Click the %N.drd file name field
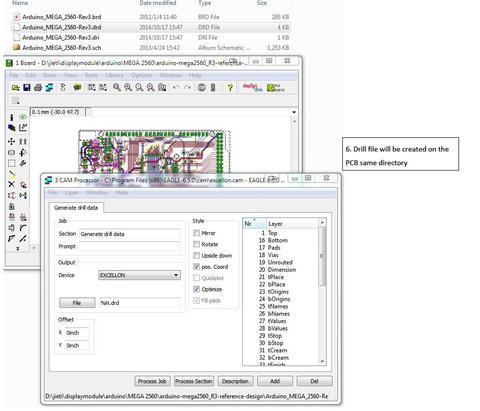480x411 pixels. [x=140, y=303]
